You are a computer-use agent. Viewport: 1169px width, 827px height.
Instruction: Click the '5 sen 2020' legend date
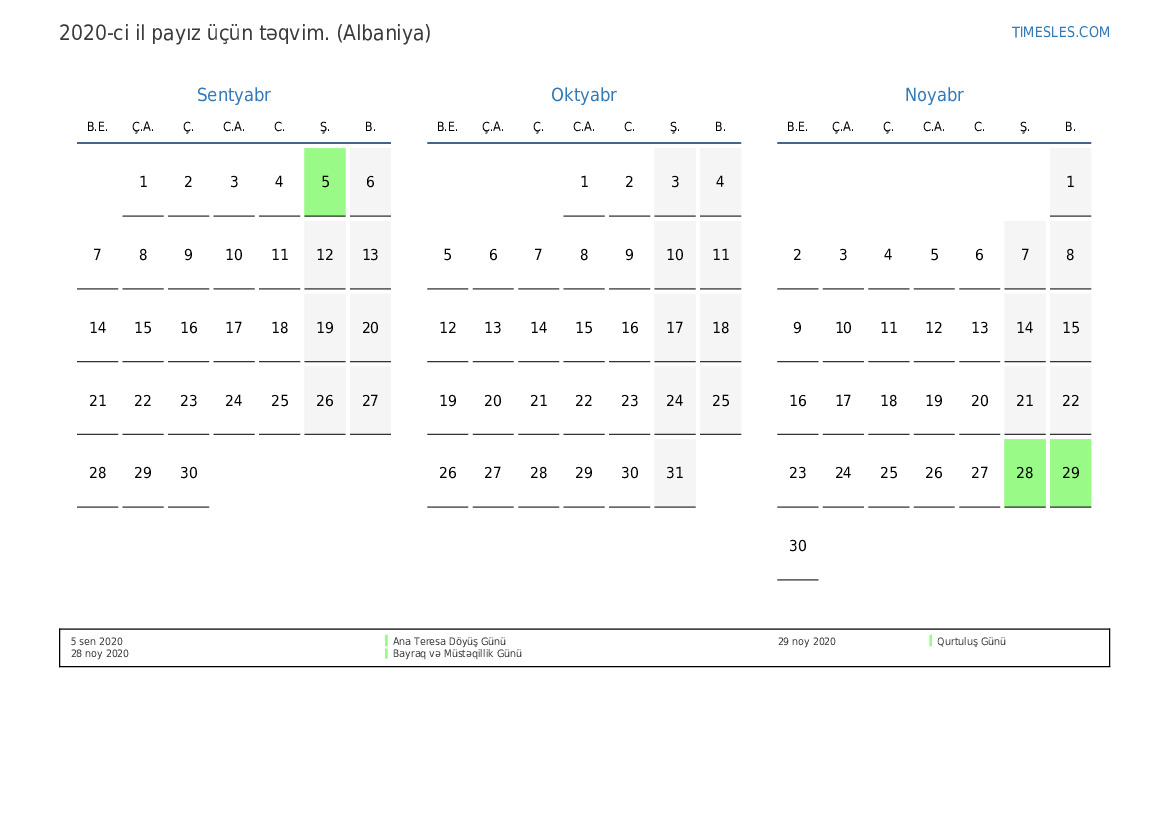tap(97, 642)
